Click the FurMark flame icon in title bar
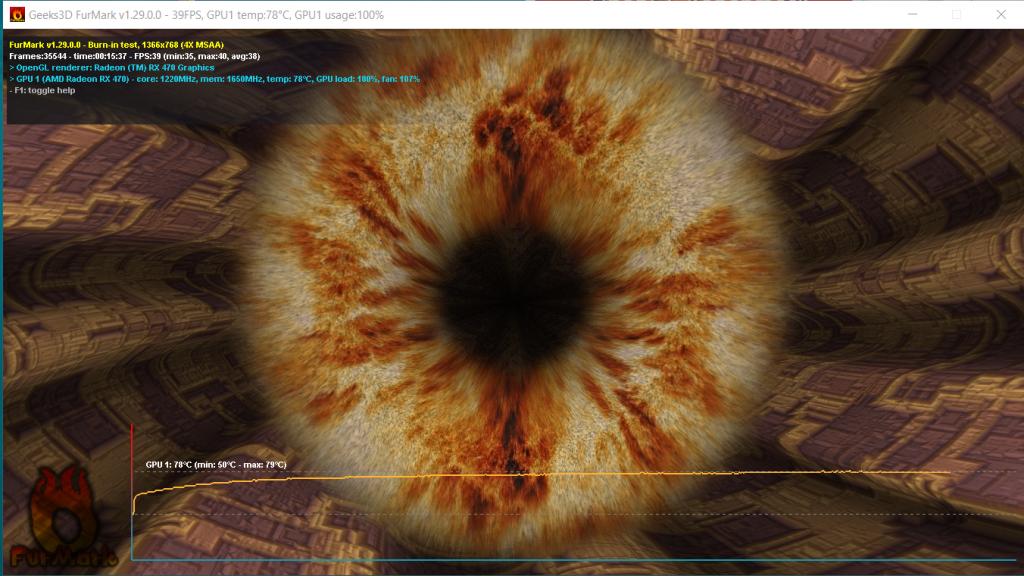The width and height of the screenshot is (1024, 576). click(17, 14)
